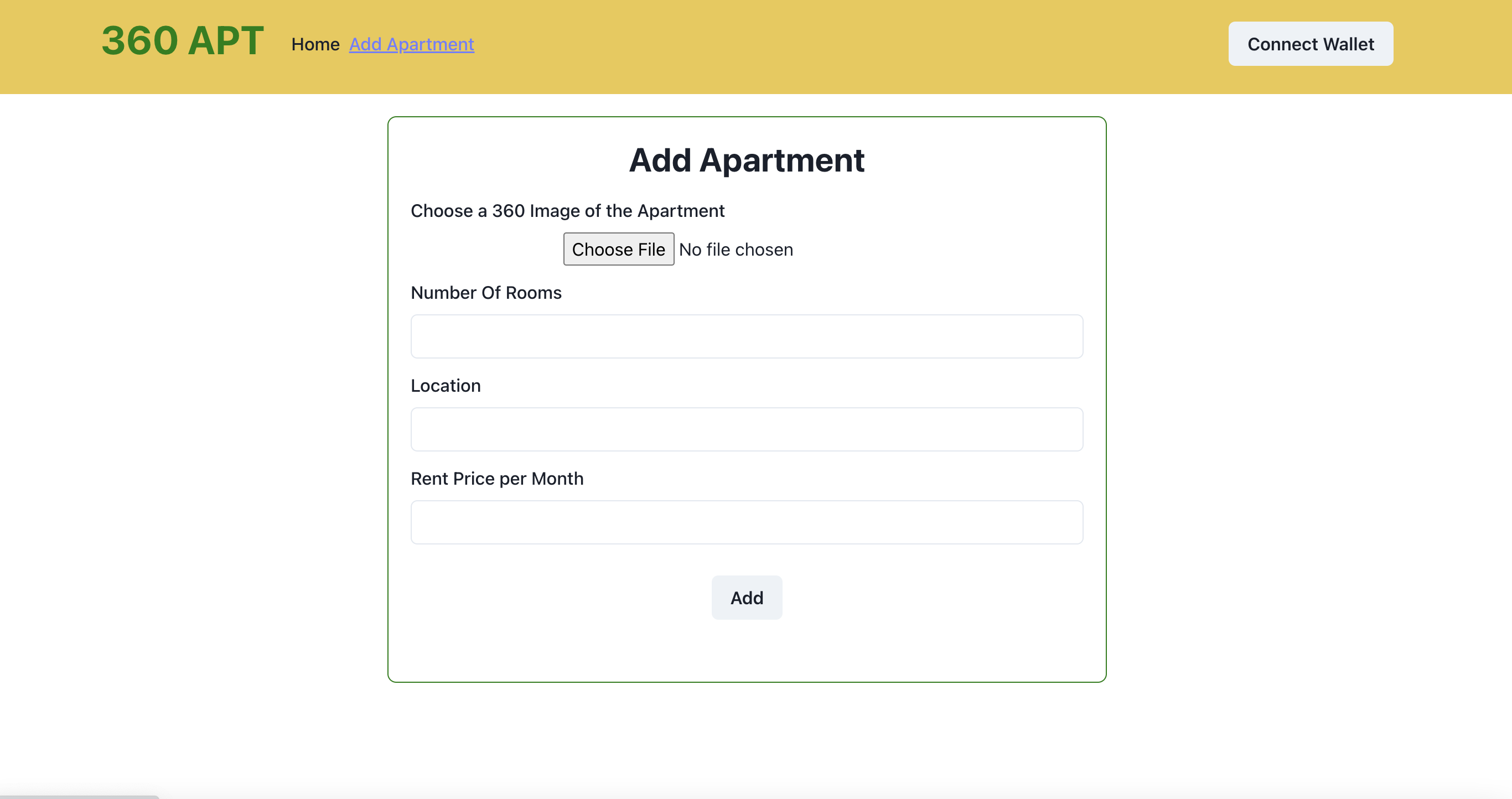Image resolution: width=1512 pixels, height=799 pixels.
Task: Click the 'Choose a 360 Image' label
Action: click(567, 211)
